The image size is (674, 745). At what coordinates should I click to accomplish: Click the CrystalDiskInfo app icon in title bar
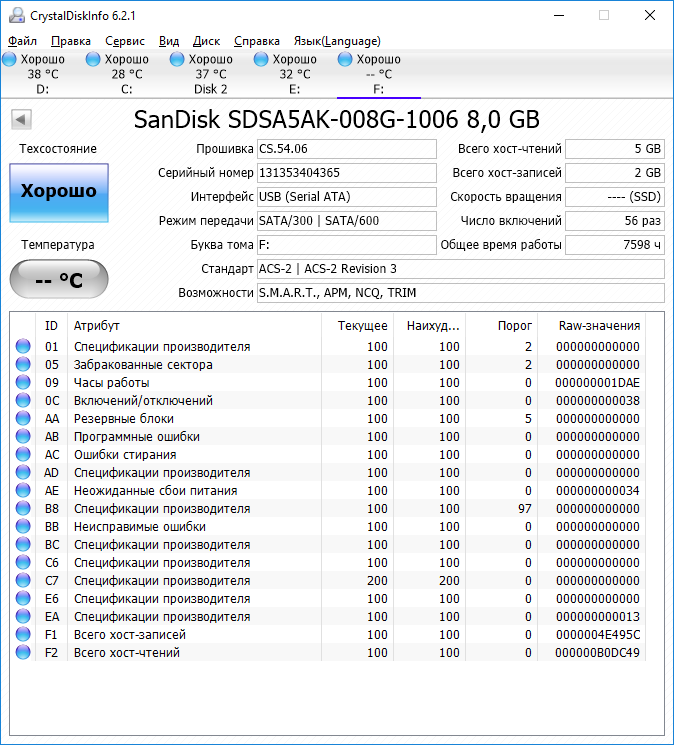tap(17, 16)
